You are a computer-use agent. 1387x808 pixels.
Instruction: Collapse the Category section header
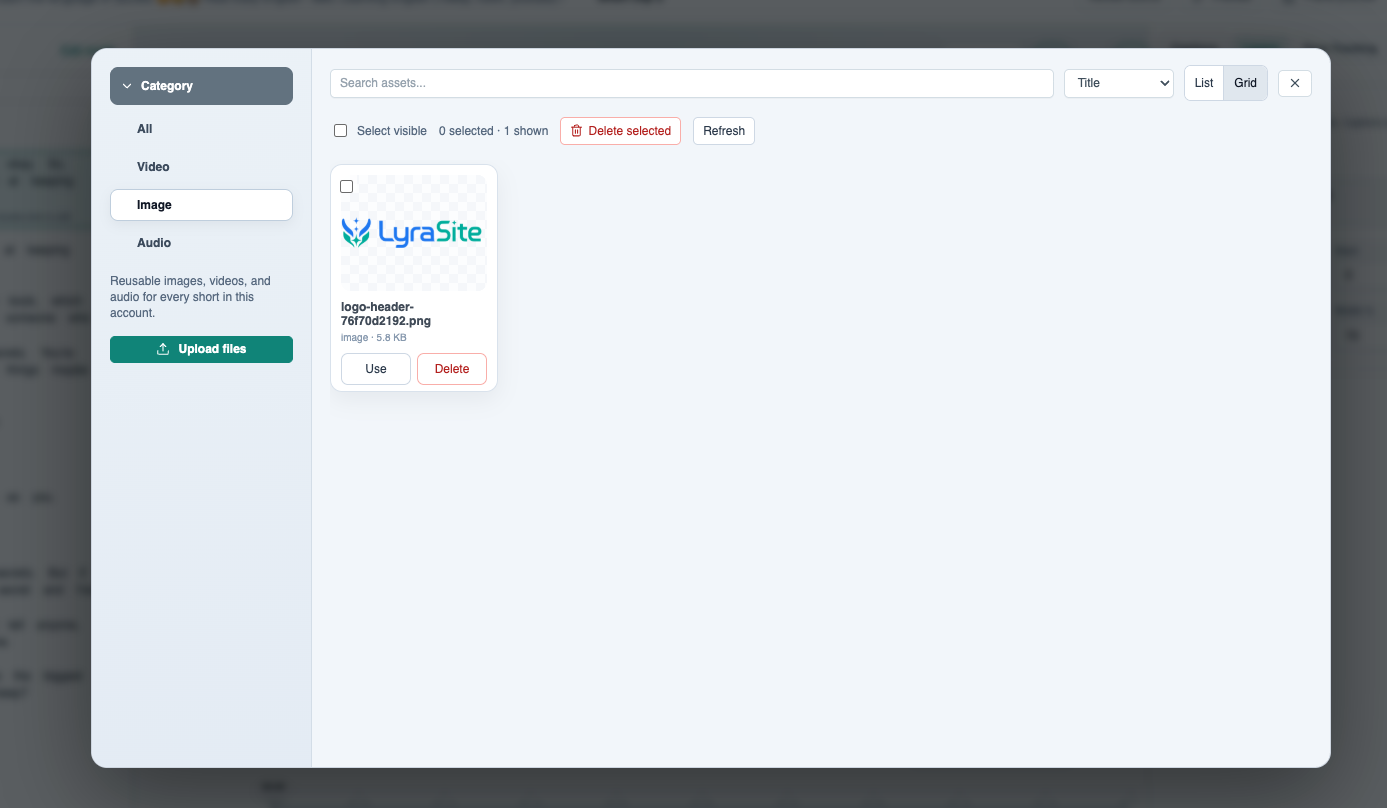(201, 86)
